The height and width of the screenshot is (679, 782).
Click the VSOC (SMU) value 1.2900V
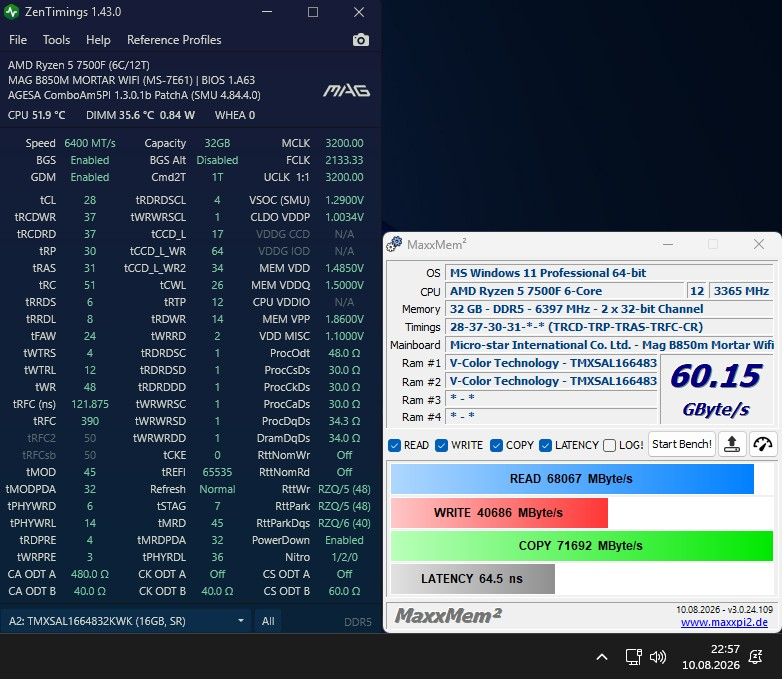pos(344,200)
